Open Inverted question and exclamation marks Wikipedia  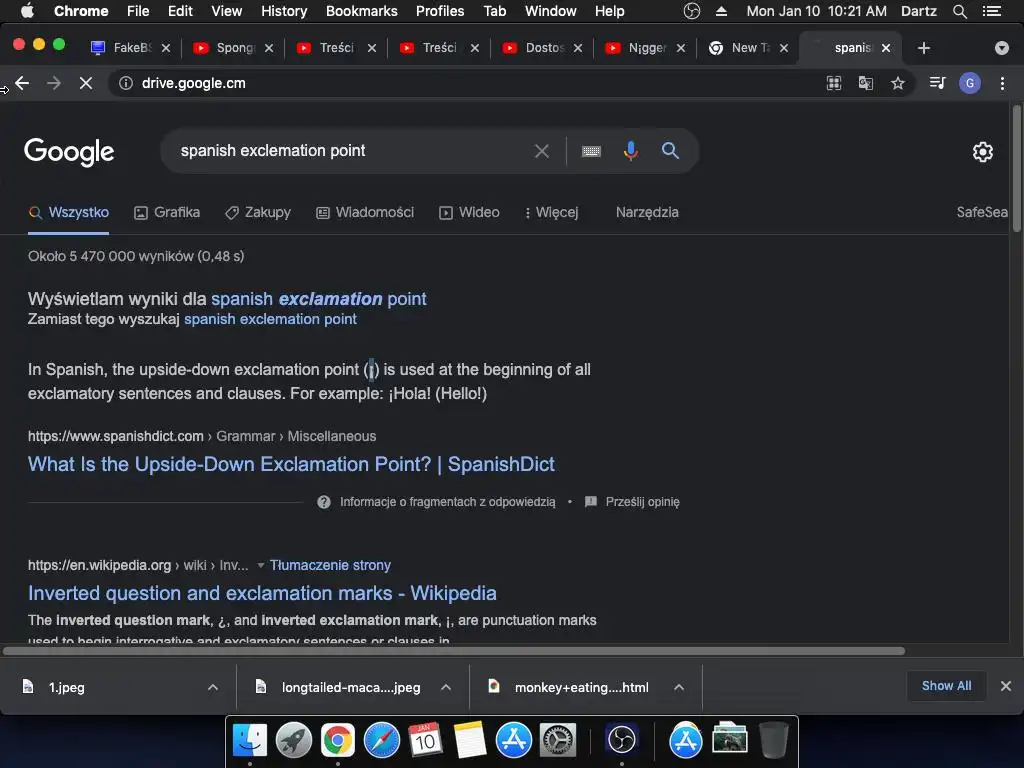click(x=262, y=594)
